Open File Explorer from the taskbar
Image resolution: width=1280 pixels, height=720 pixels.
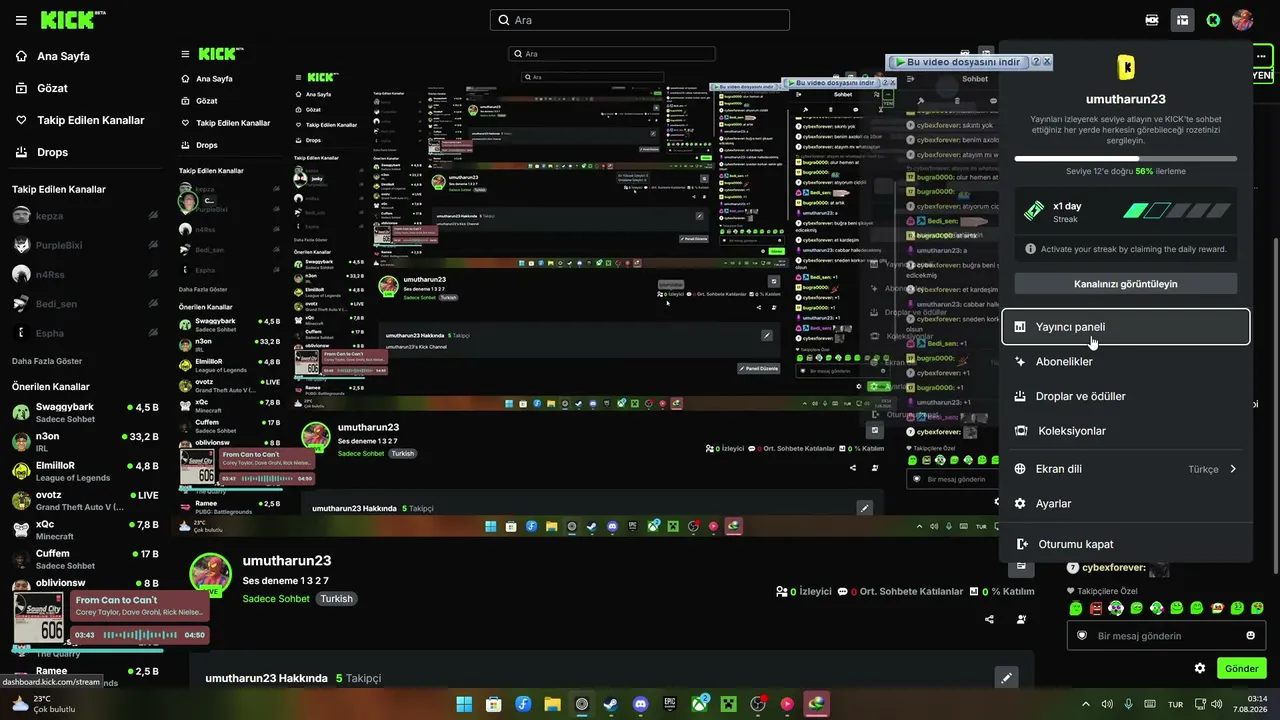tap(552, 704)
